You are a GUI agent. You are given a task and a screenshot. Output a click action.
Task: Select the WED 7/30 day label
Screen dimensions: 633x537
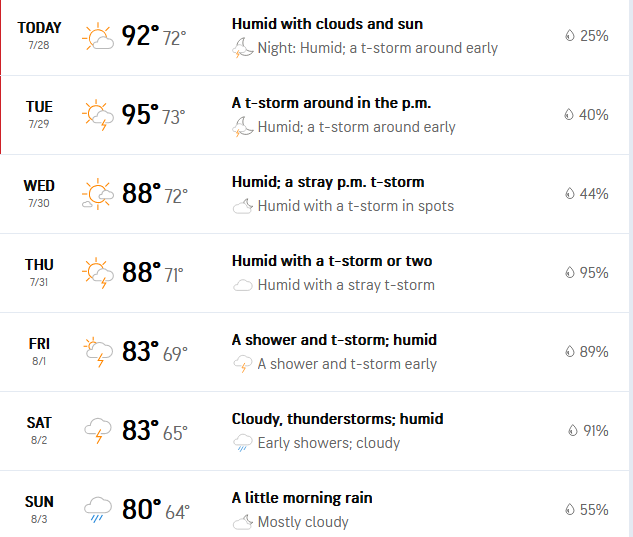click(x=39, y=193)
